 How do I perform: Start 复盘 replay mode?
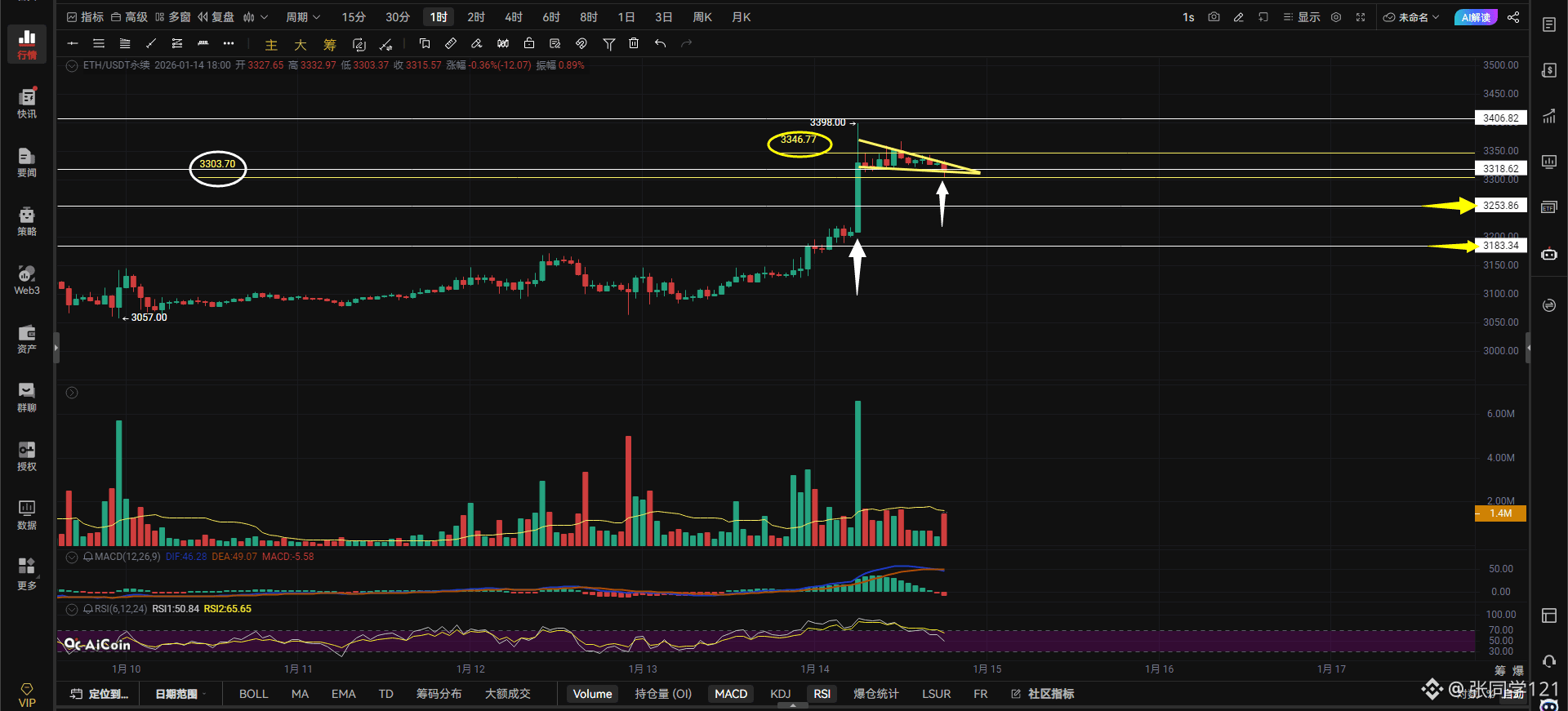216,17
